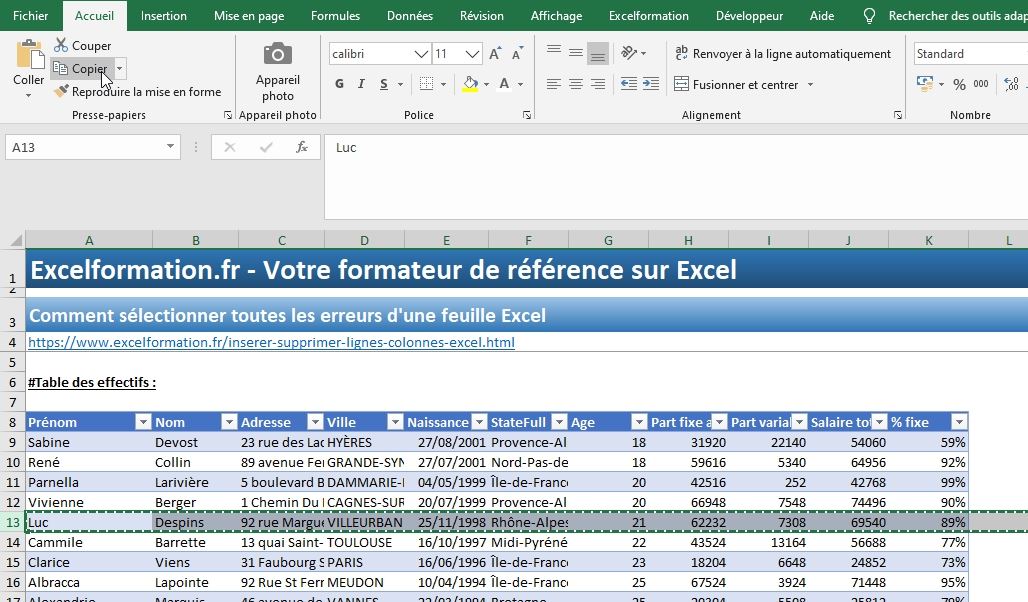Open % fixe column filter dropdown

pyautogui.click(x=959, y=422)
